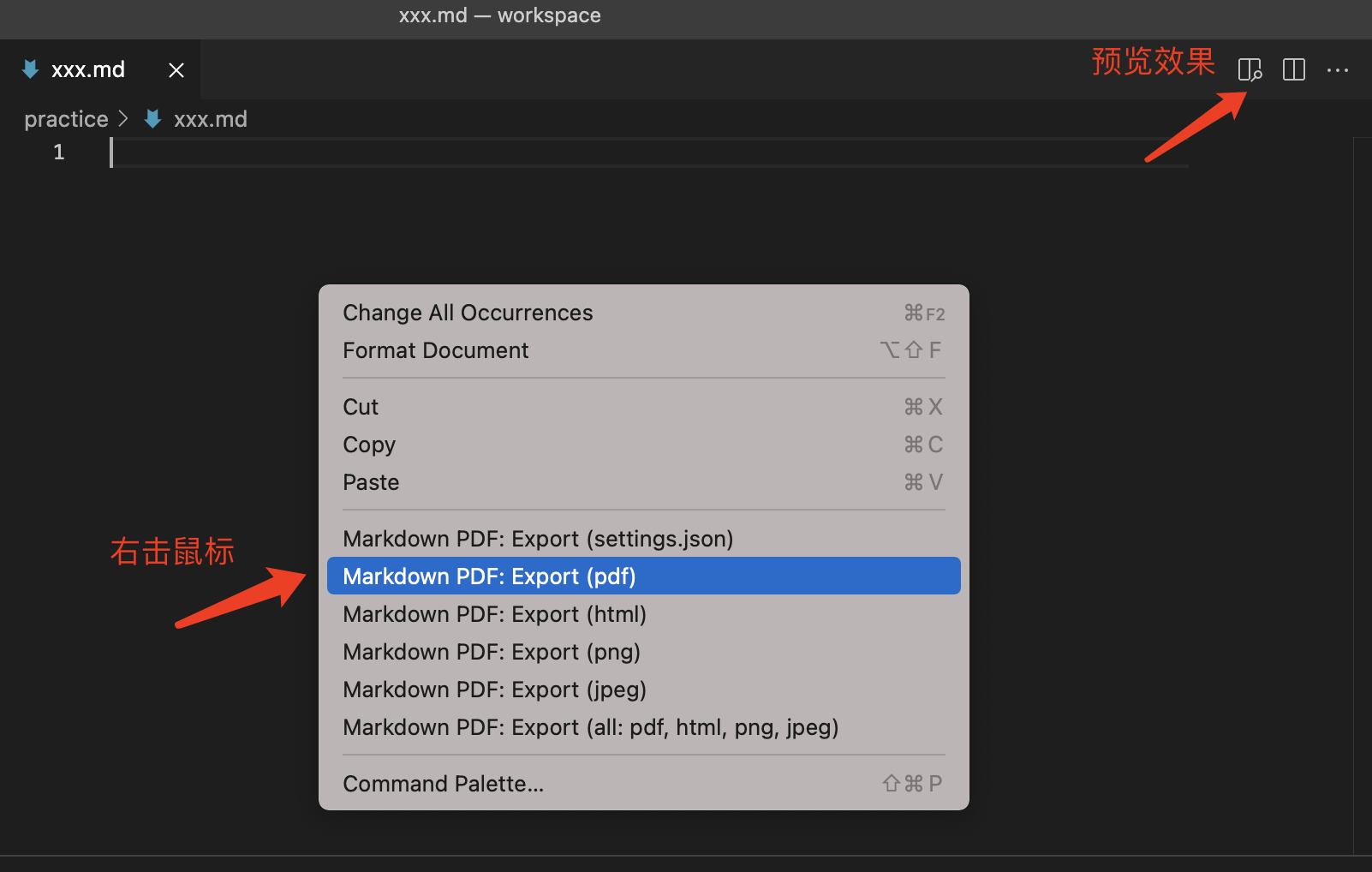The width and height of the screenshot is (1372, 872).
Task: Run Format Document
Action: point(435,349)
